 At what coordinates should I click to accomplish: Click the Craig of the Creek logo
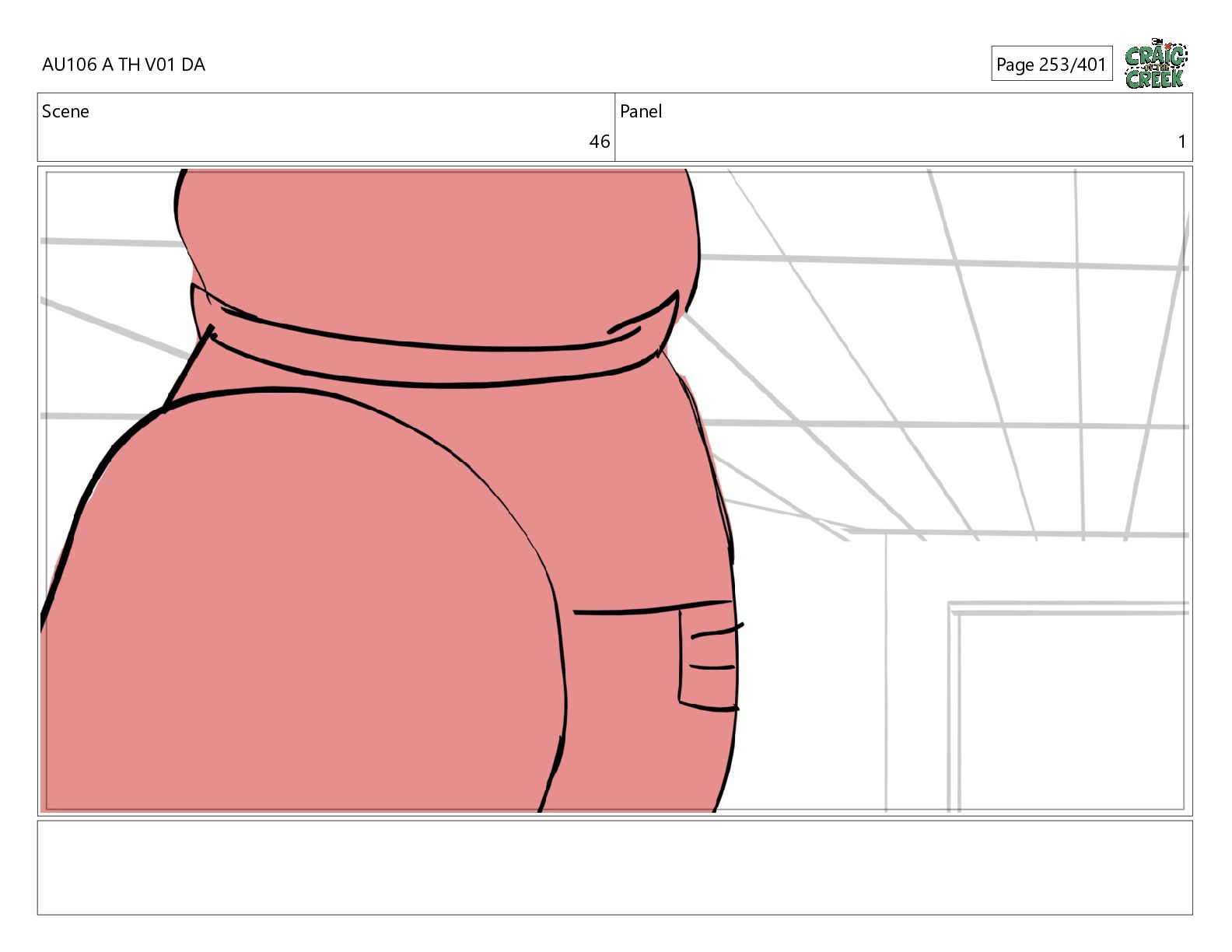pyautogui.click(x=1156, y=63)
